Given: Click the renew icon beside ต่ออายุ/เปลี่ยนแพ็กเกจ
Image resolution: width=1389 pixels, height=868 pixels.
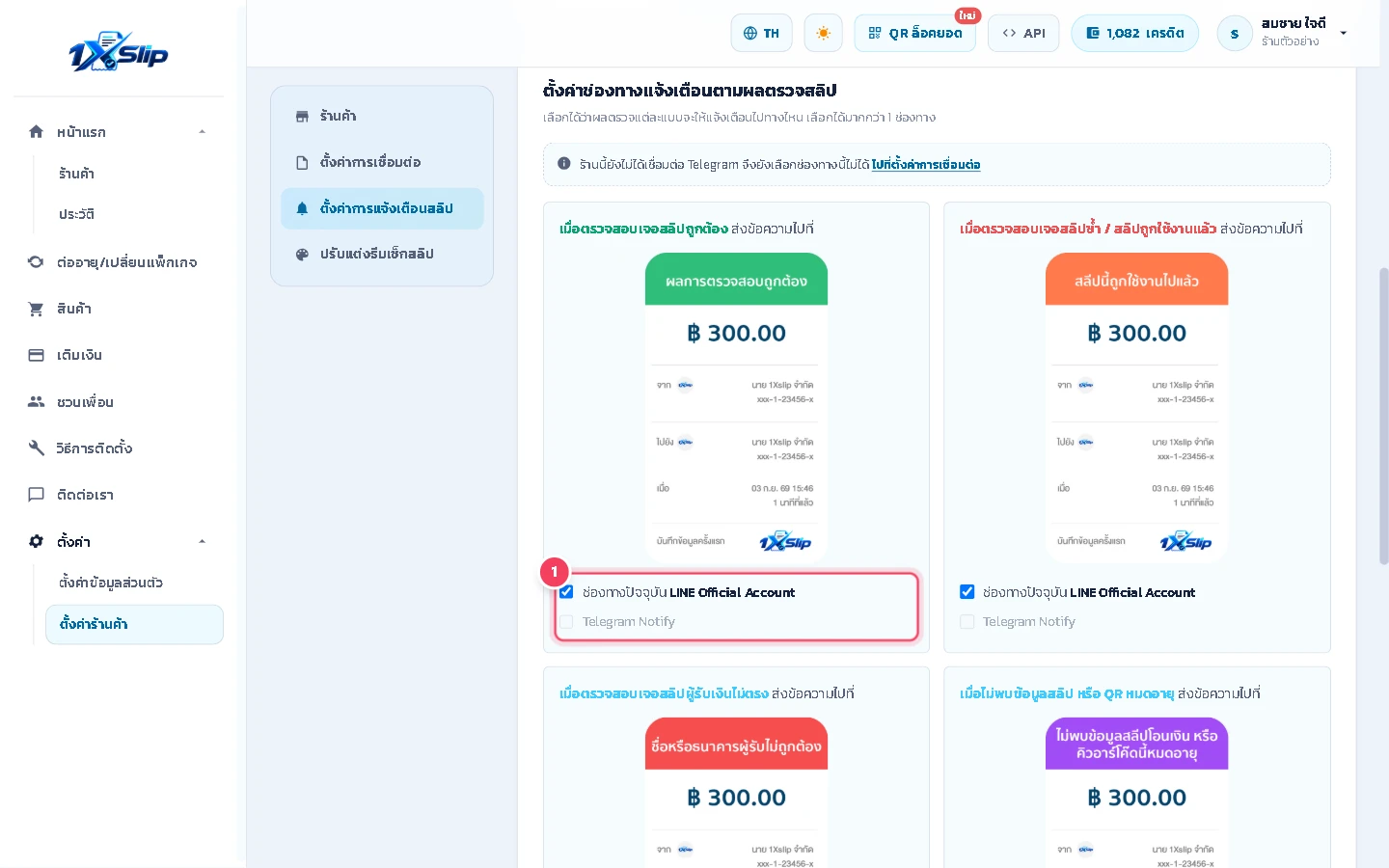Looking at the screenshot, I should click(36, 261).
